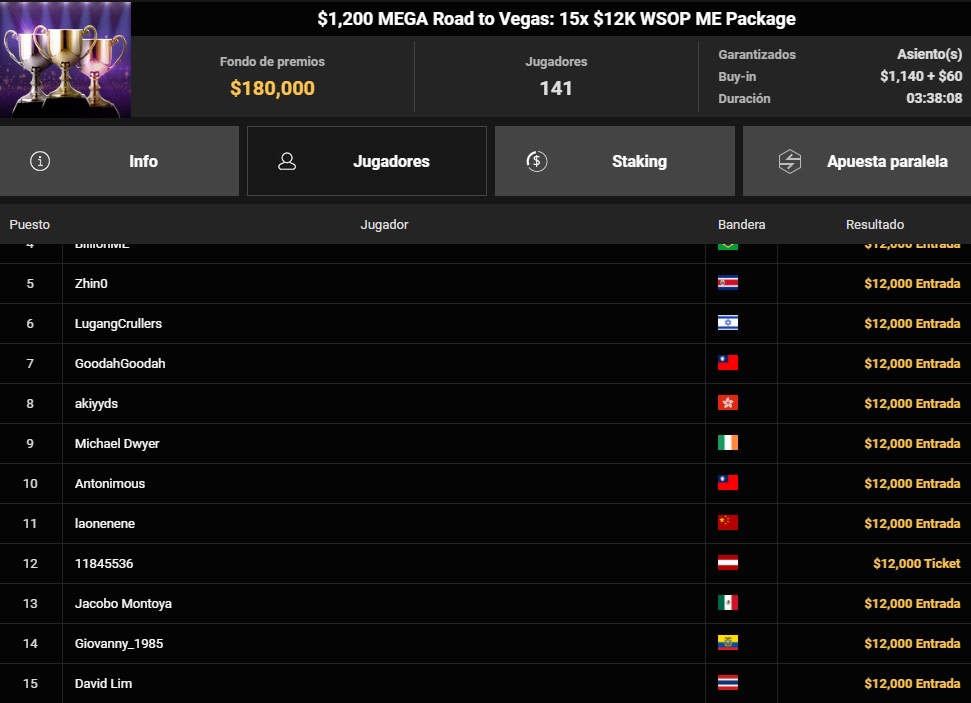The height and width of the screenshot is (703, 971).
Task: Click David Lim's $12,000 Entrada result
Action: pos(912,684)
